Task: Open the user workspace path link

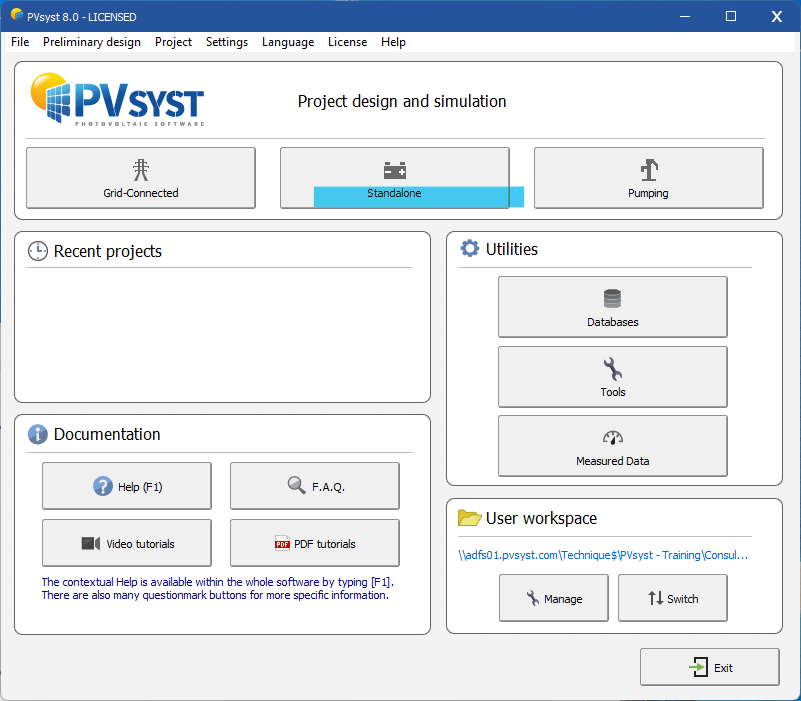Action: (x=603, y=555)
